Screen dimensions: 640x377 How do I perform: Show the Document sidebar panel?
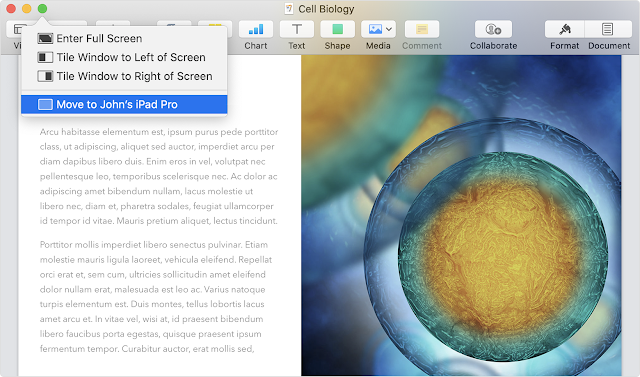pos(607,29)
